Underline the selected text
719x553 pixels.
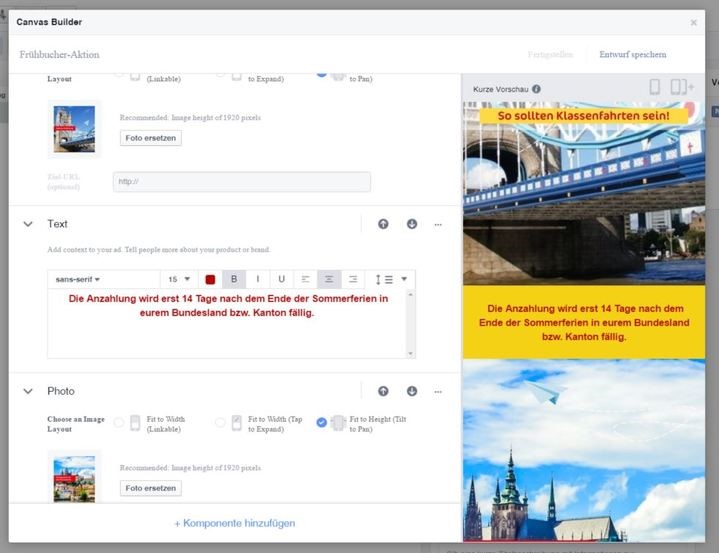(x=281, y=280)
